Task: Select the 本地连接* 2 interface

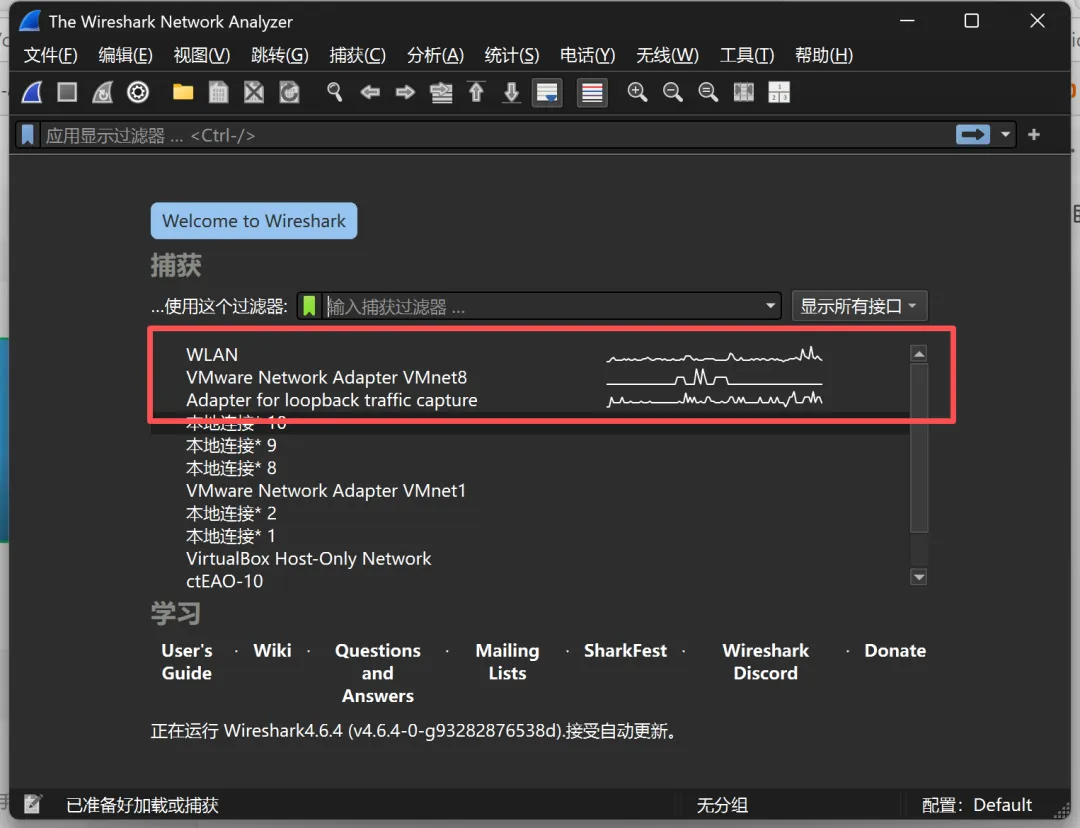Action: pos(530,514)
